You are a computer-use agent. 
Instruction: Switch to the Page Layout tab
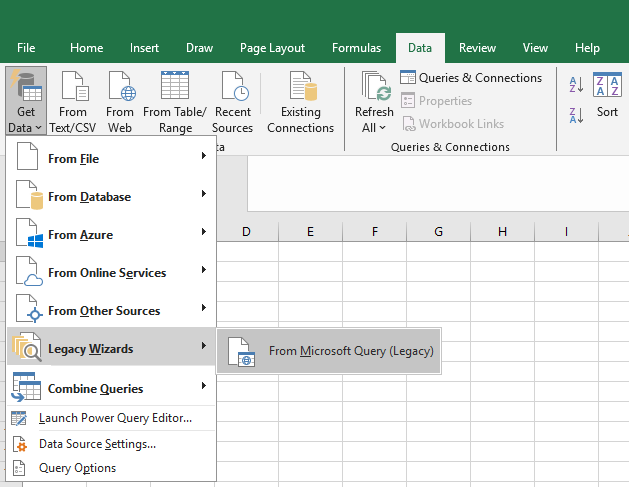(x=272, y=48)
